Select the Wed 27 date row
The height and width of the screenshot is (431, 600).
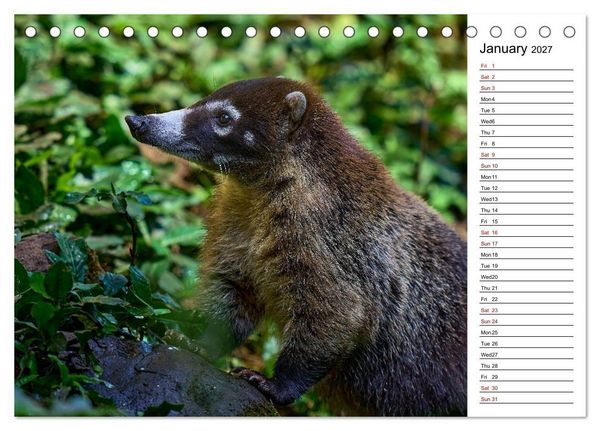pyautogui.click(x=527, y=354)
